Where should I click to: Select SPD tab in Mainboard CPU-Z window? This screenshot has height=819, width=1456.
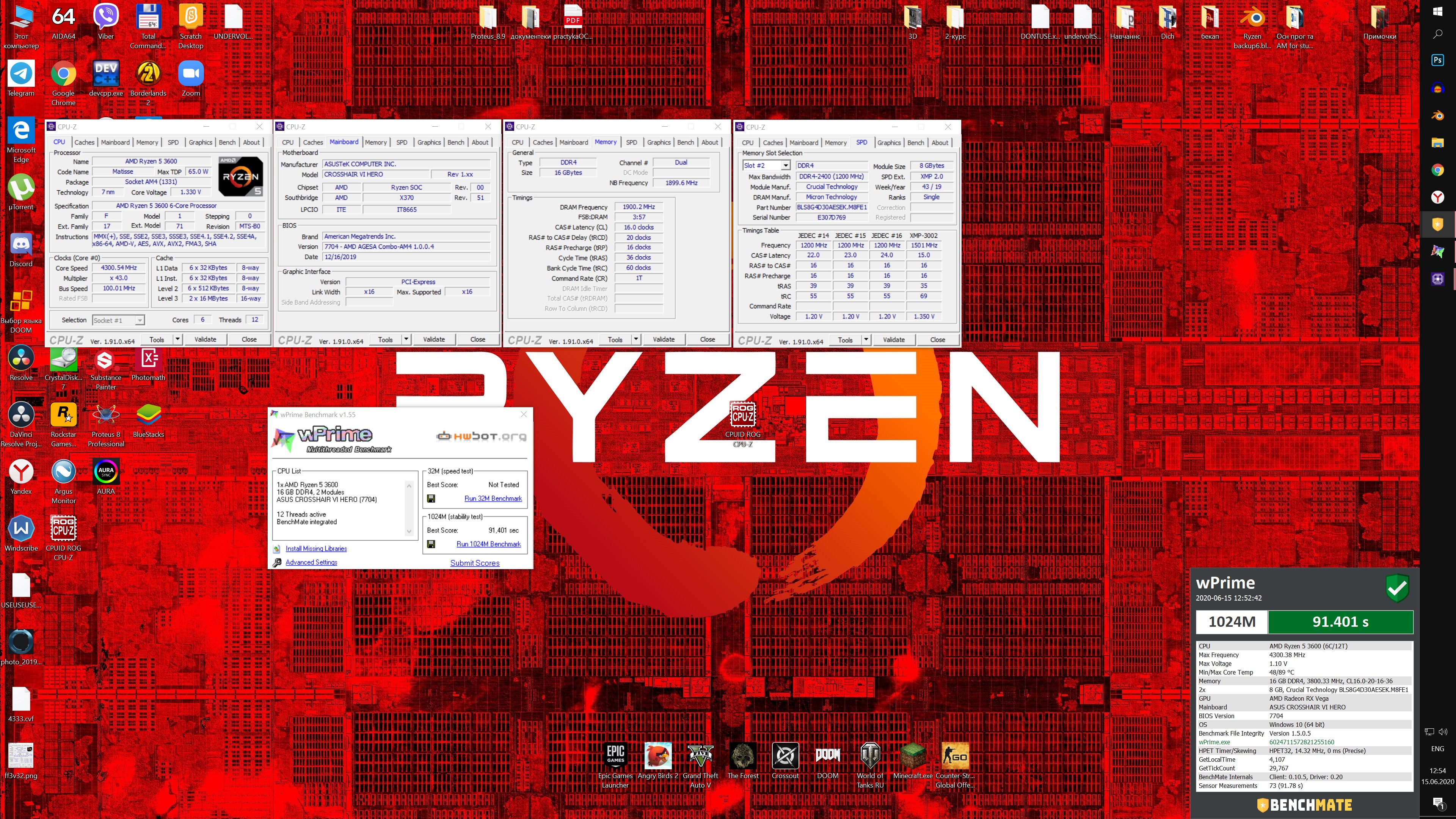(402, 143)
